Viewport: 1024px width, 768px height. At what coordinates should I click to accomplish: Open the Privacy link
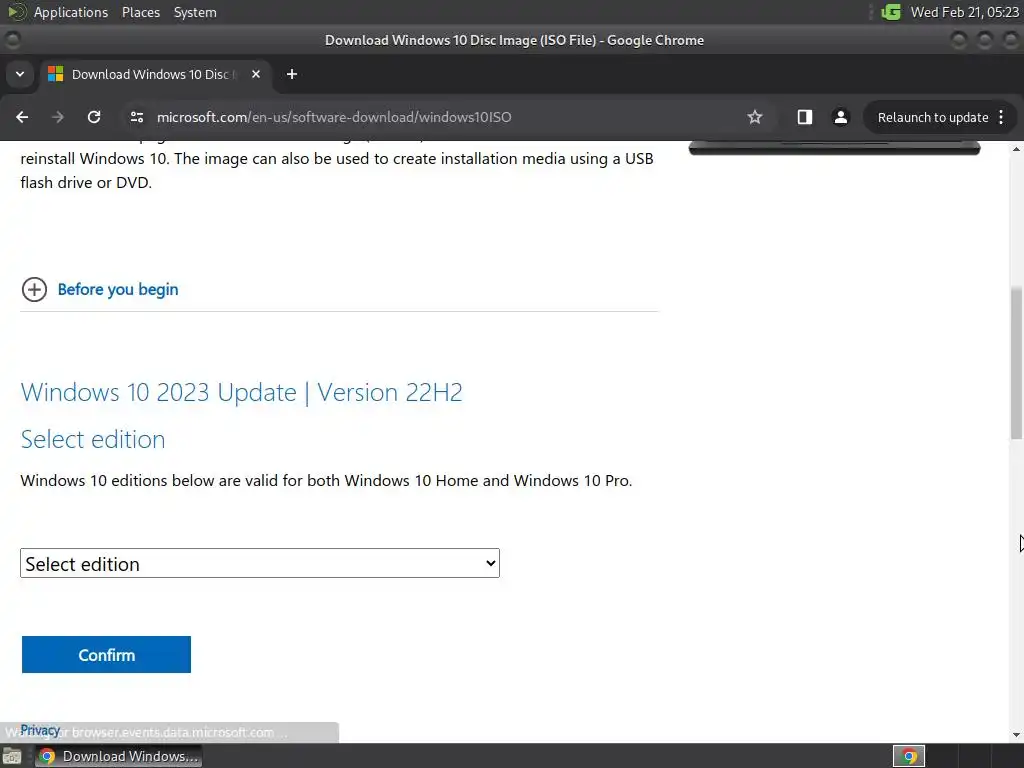click(x=40, y=729)
